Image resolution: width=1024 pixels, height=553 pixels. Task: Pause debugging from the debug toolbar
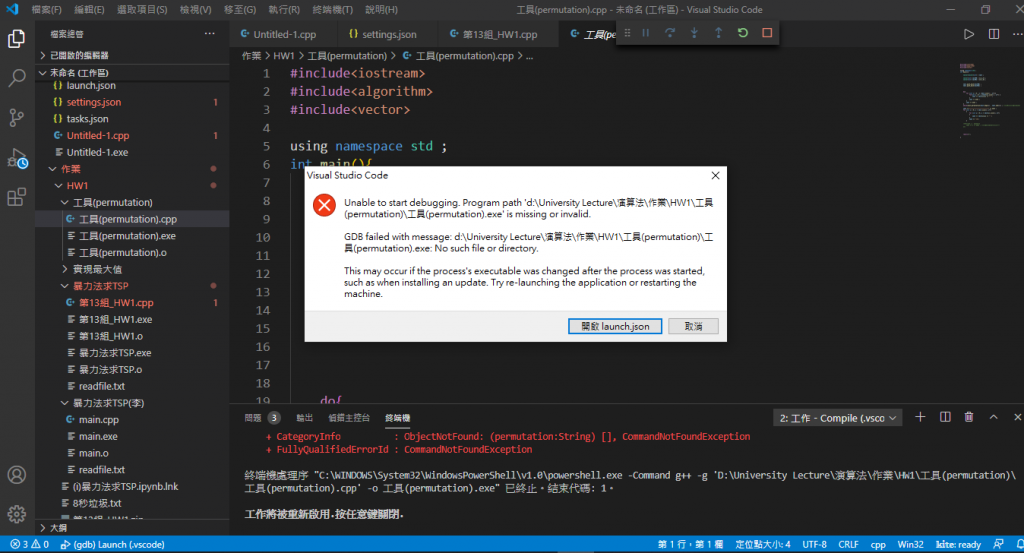click(x=645, y=33)
